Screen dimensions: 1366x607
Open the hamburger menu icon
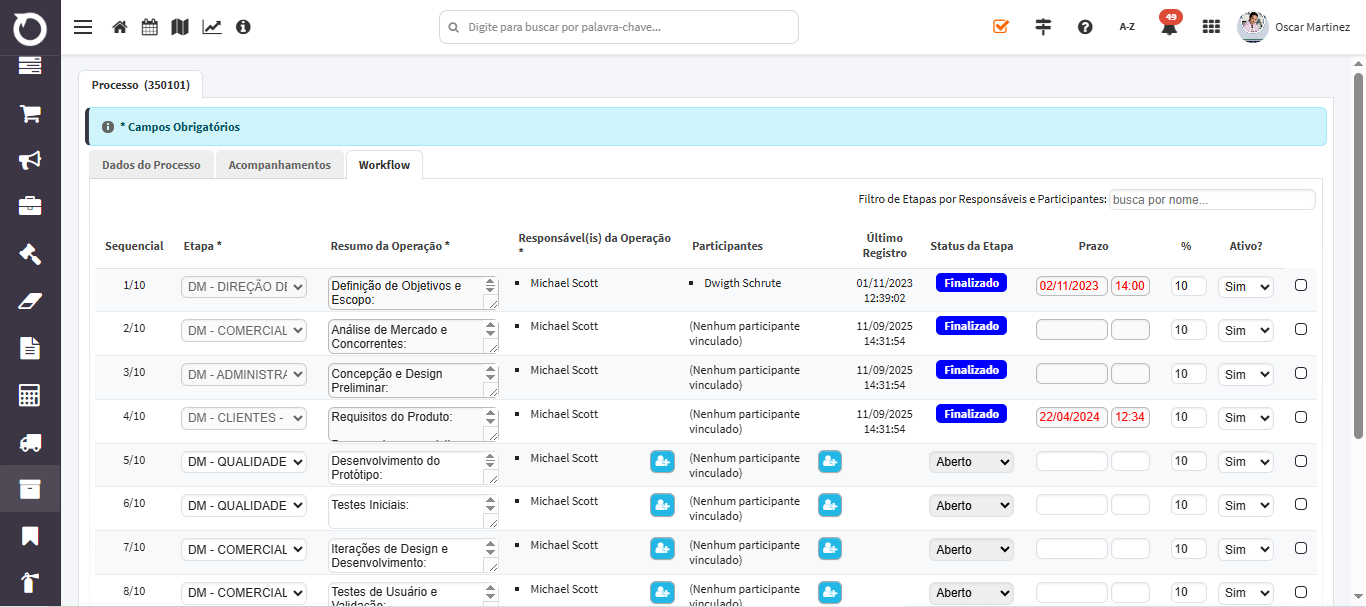[x=83, y=27]
